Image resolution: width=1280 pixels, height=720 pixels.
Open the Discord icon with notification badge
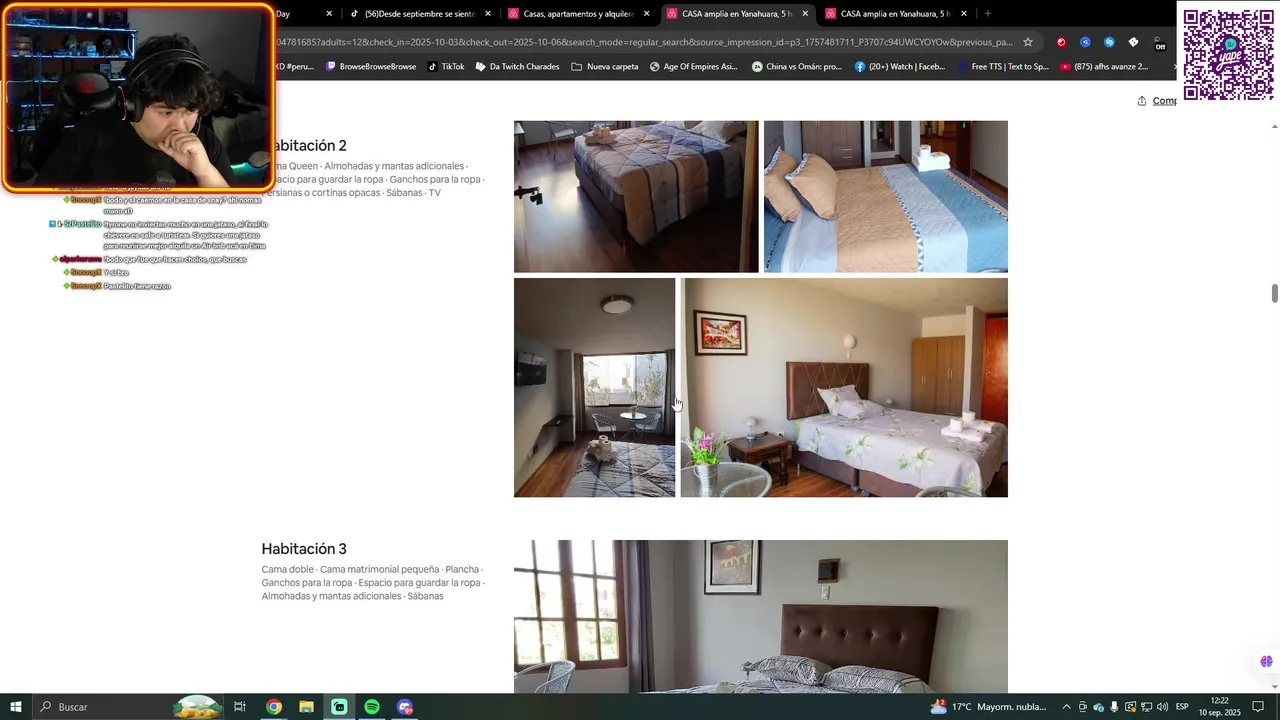pyautogui.click(x=405, y=707)
